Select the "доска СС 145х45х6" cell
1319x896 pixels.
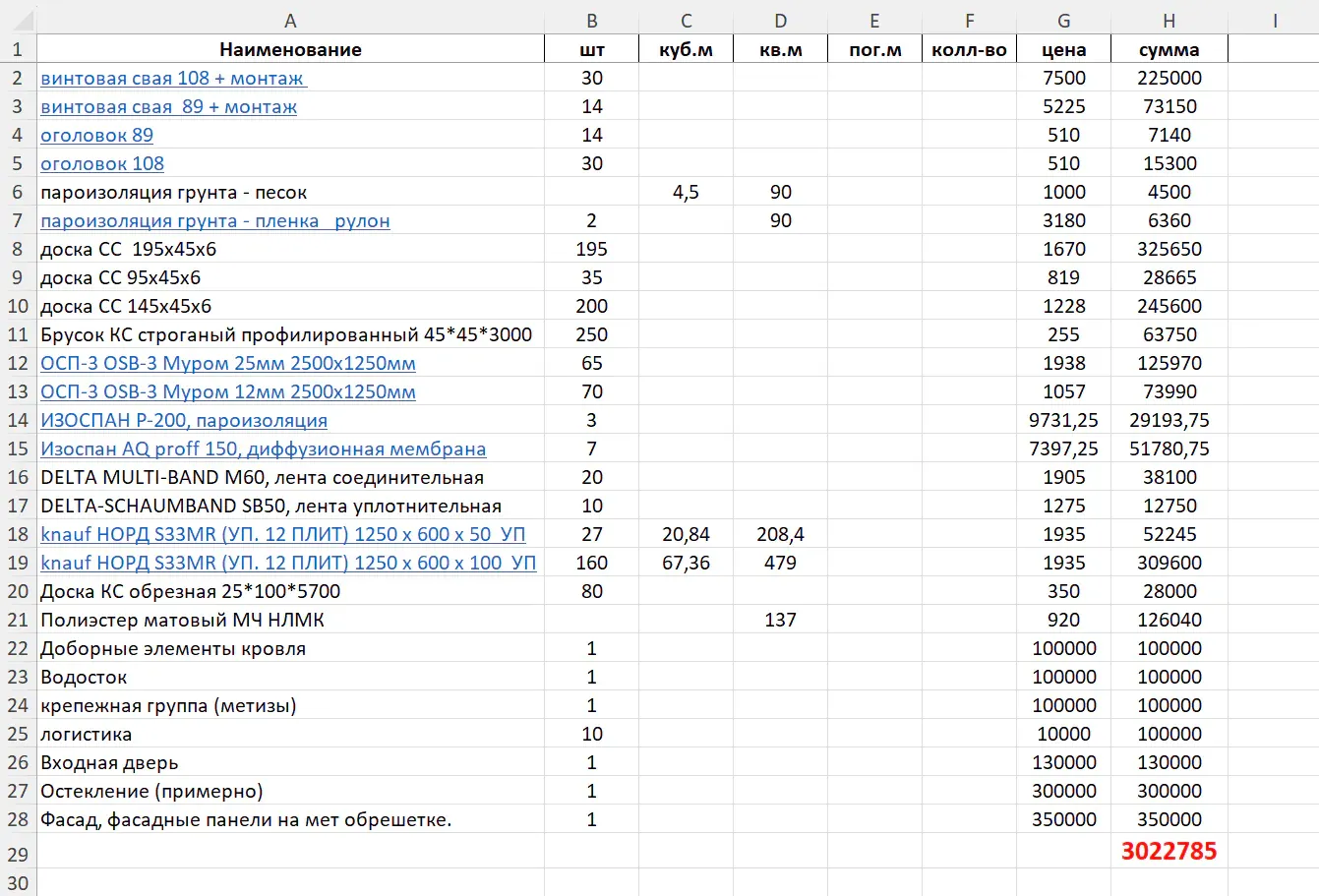pos(290,307)
